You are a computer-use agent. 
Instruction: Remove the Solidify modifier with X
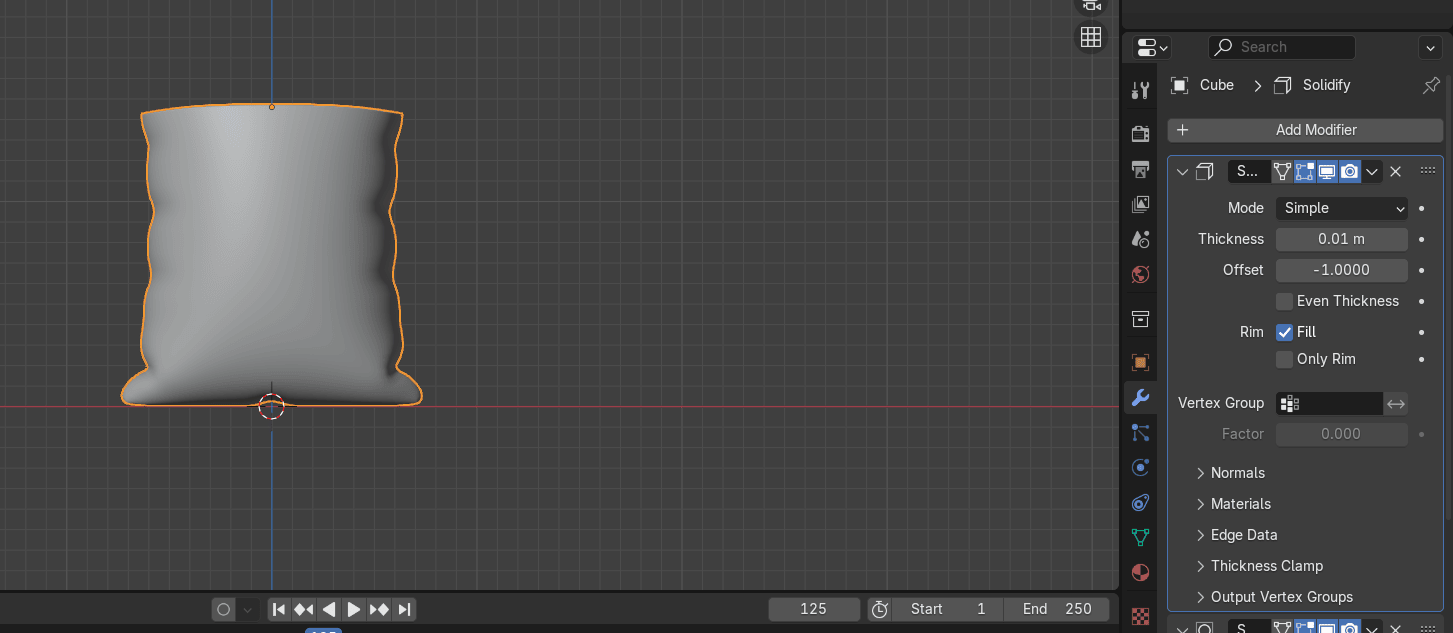coord(1396,171)
